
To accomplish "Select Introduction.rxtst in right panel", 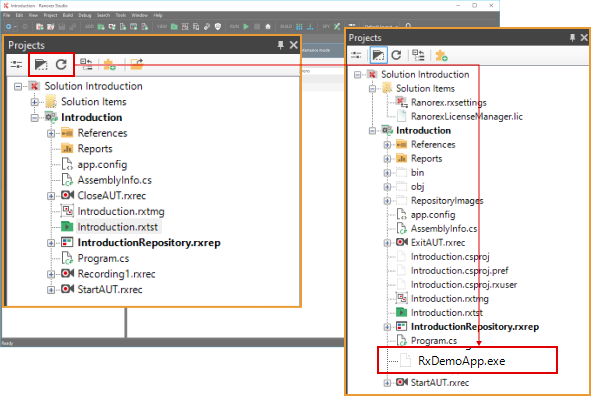I will pyautogui.click(x=447, y=313).
